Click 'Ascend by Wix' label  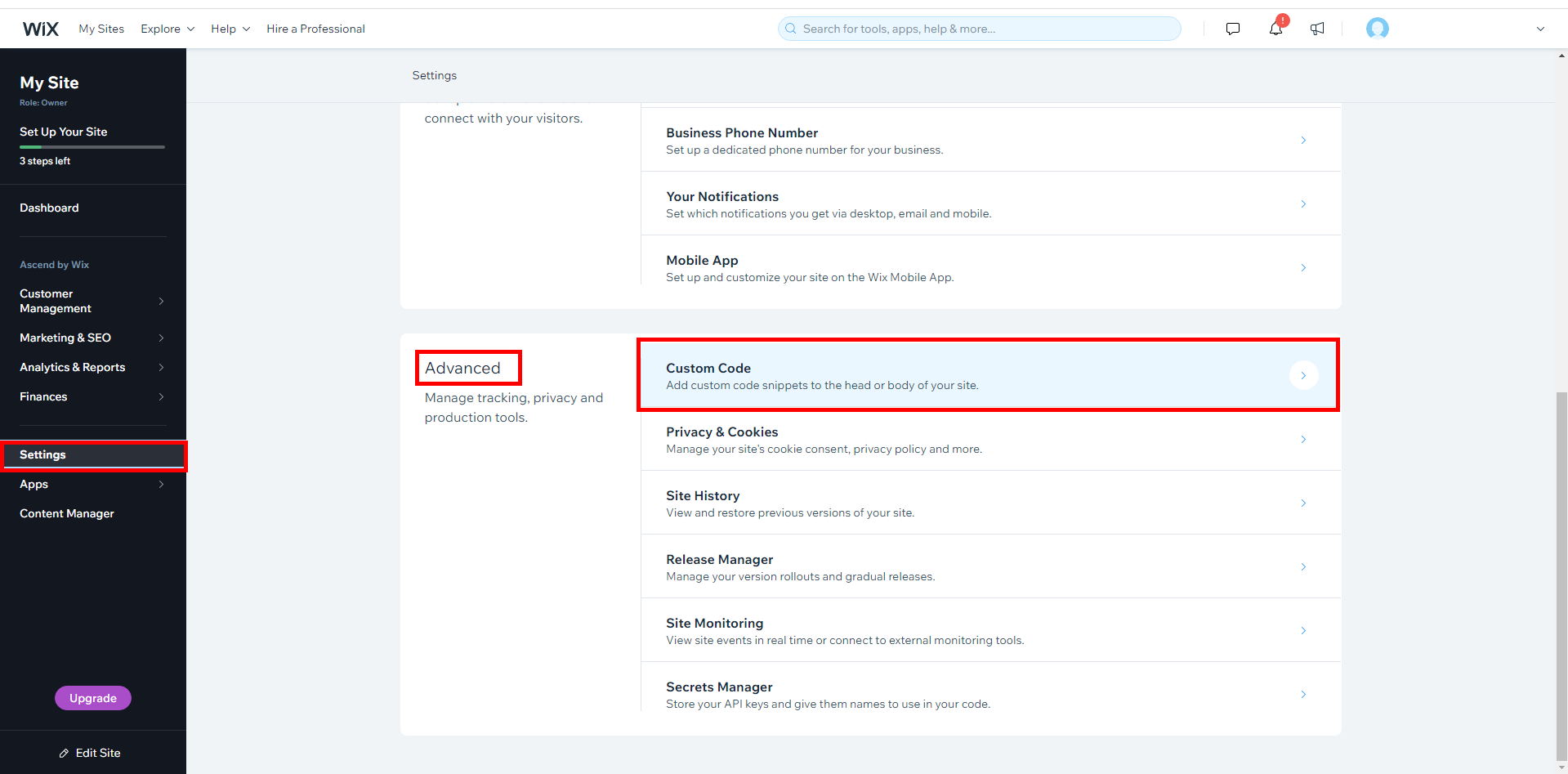[x=54, y=265]
